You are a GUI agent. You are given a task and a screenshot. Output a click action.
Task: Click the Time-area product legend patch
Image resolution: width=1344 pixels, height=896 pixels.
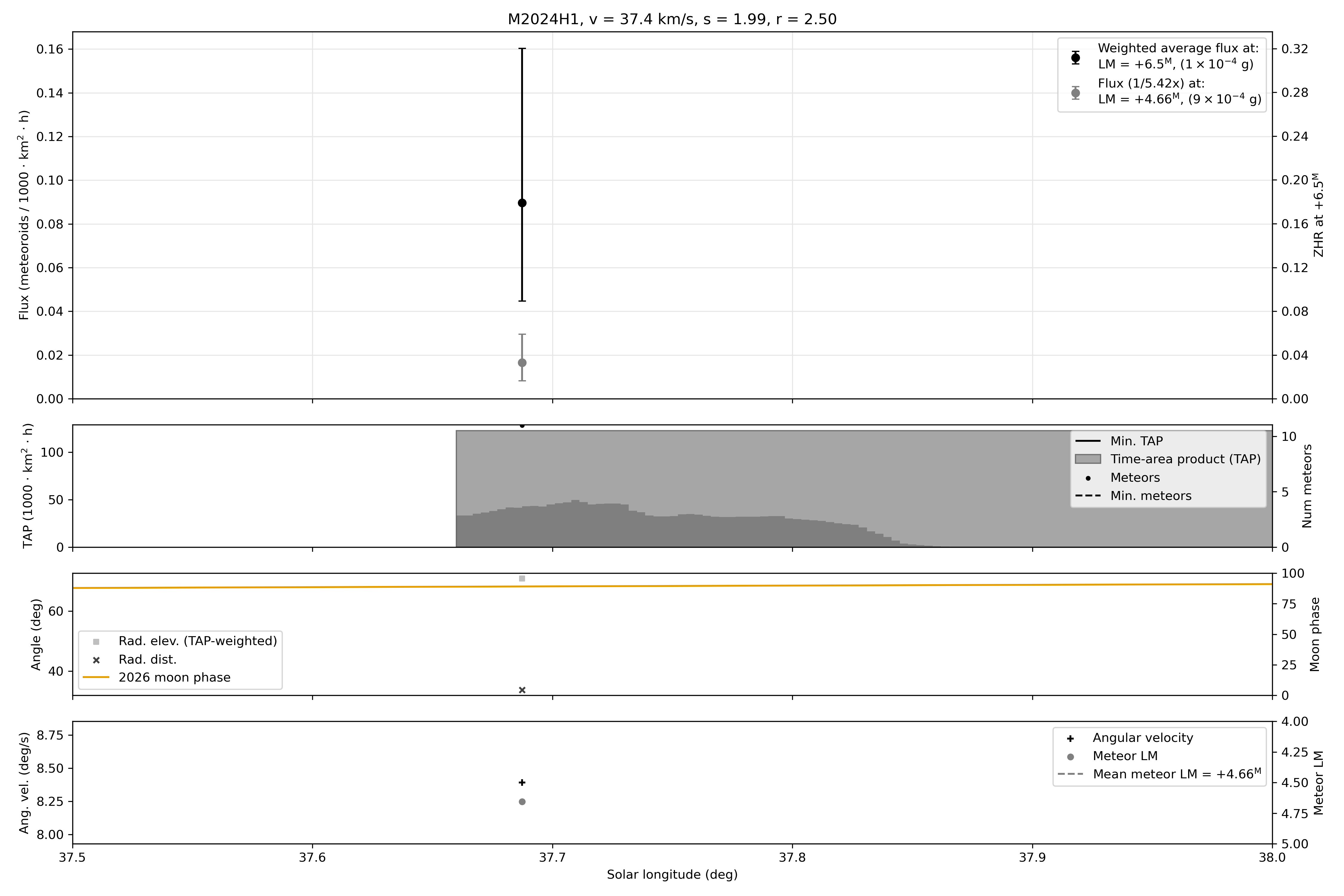(x=1087, y=459)
